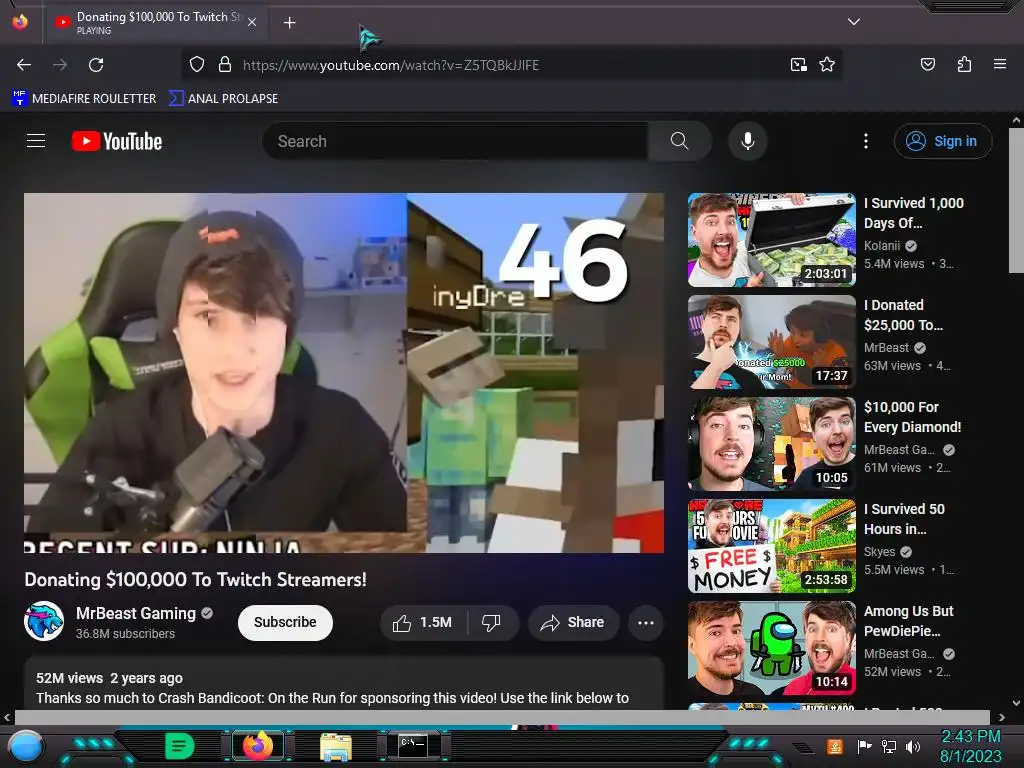Open the green notes app taskbar icon
Image resolution: width=1024 pixels, height=768 pixels.
tap(179, 746)
